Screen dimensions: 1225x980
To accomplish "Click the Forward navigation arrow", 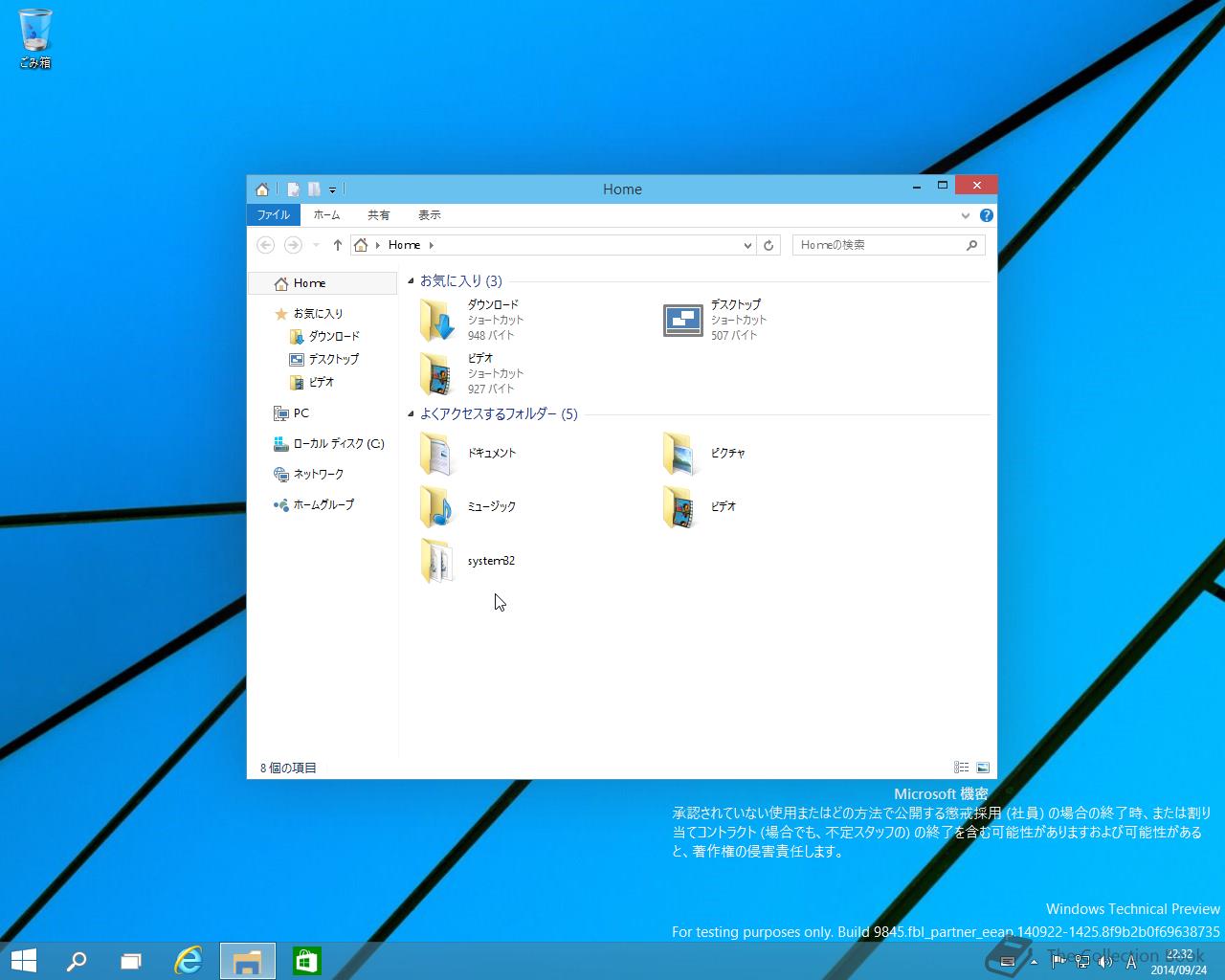I will [x=293, y=245].
